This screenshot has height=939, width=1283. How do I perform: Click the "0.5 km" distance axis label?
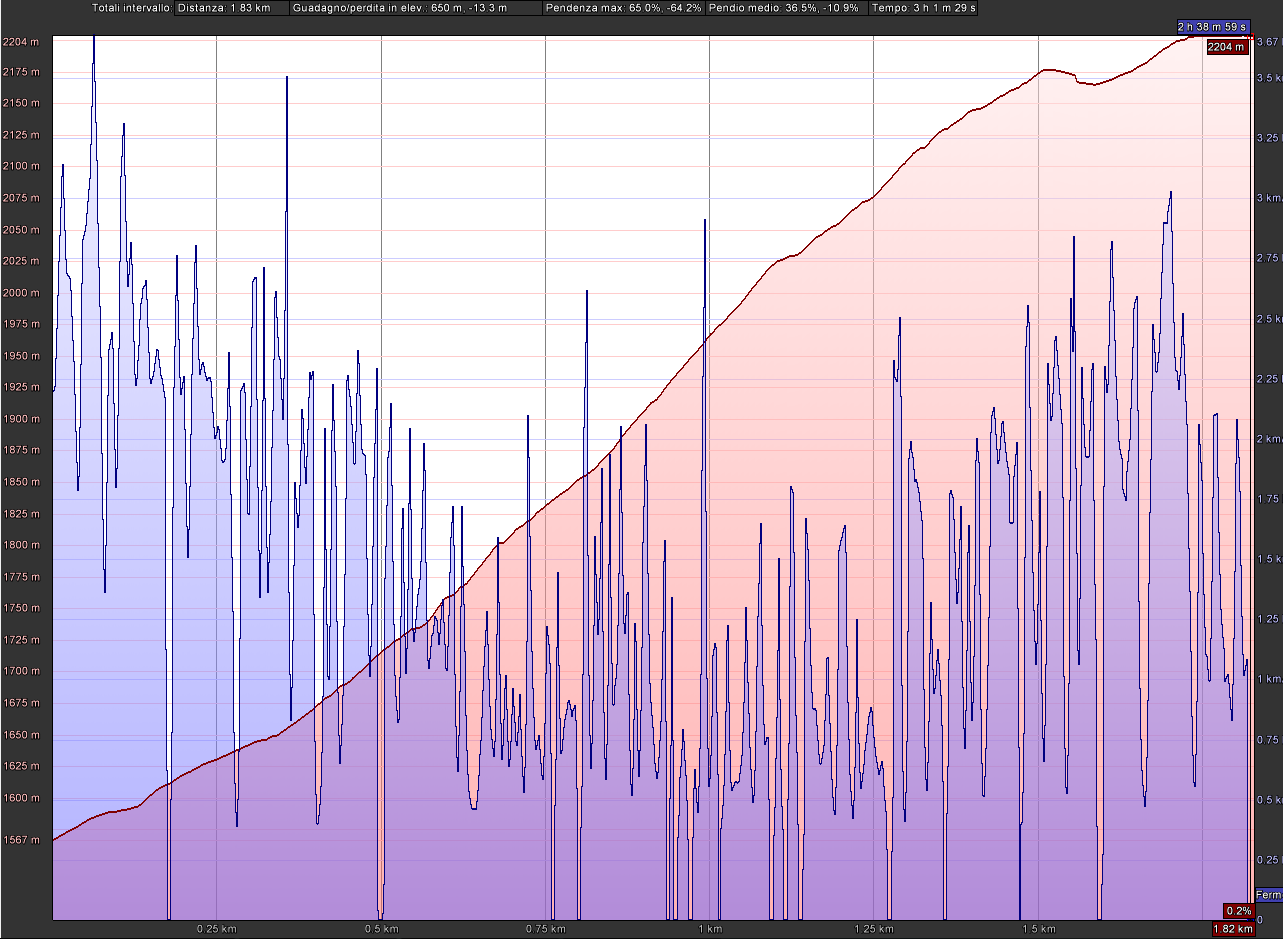(381, 929)
